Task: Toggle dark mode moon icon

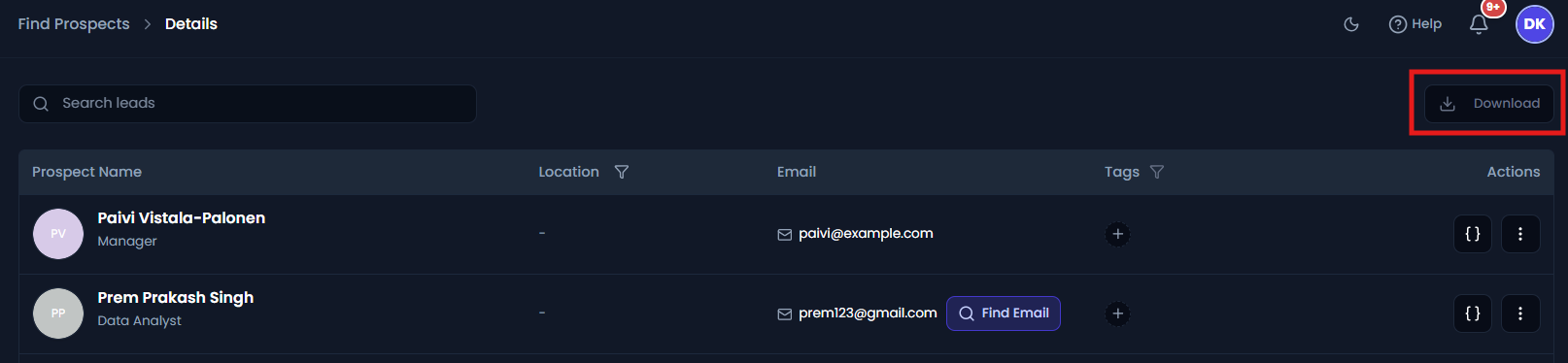Action: coord(1350,24)
